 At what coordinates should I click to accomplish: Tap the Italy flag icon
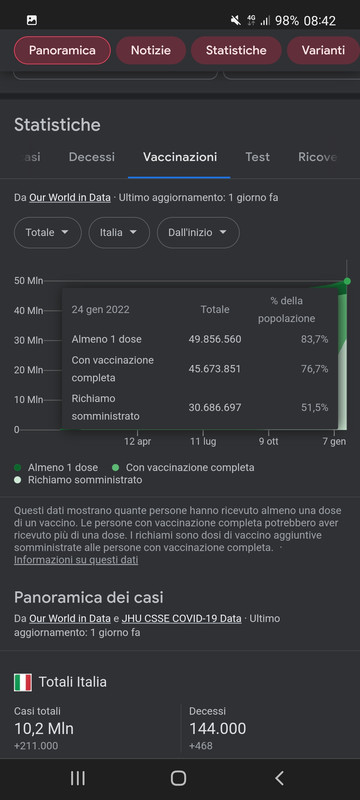click(23, 682)
